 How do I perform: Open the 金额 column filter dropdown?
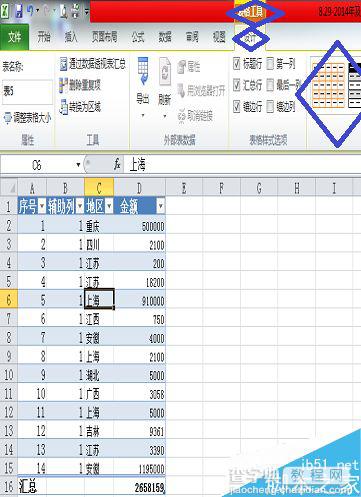[x=161, y=207]
